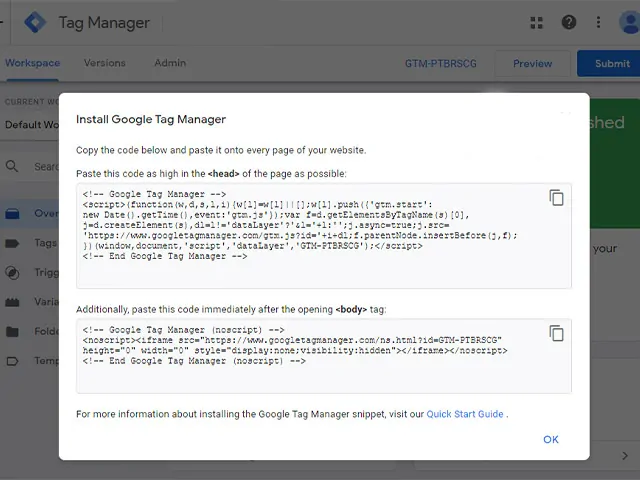Open the Variables sidebar icon
640x480 pixels.
13,302
